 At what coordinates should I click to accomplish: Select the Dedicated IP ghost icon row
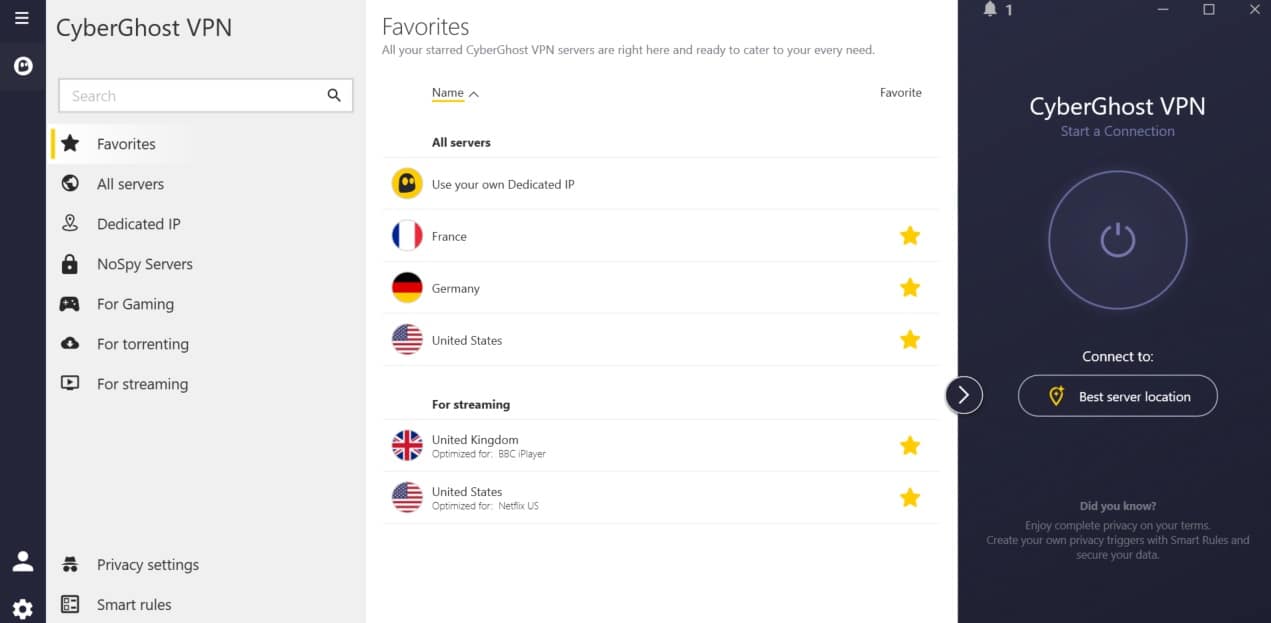660,184
